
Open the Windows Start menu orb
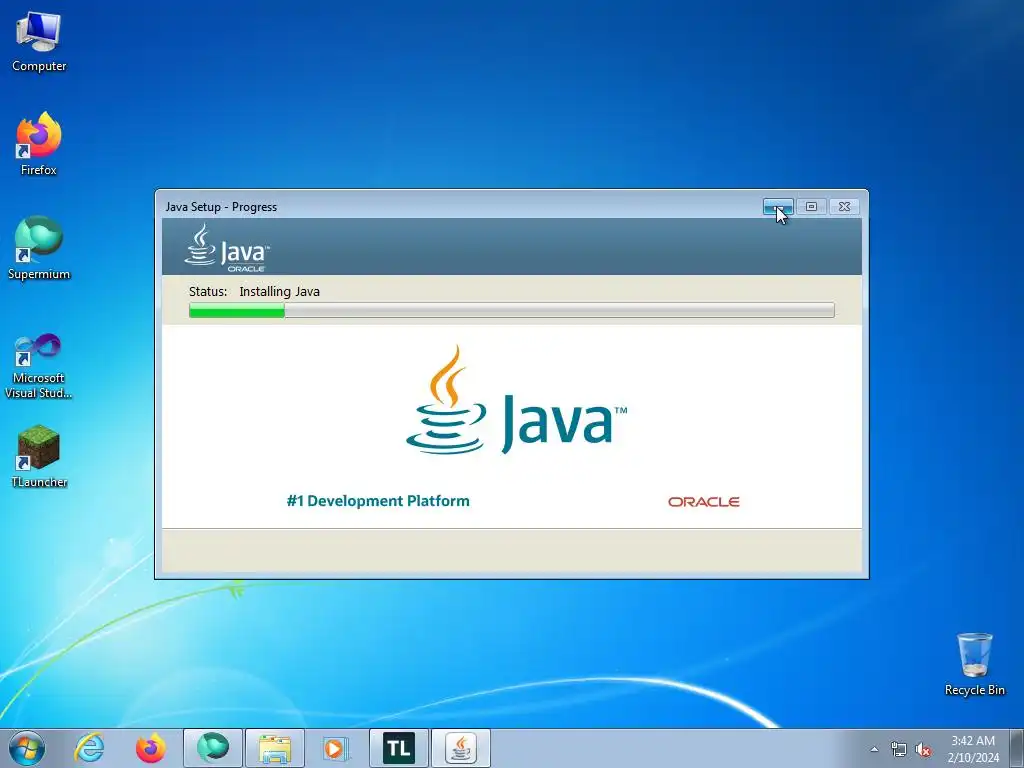tap(27, 748)
